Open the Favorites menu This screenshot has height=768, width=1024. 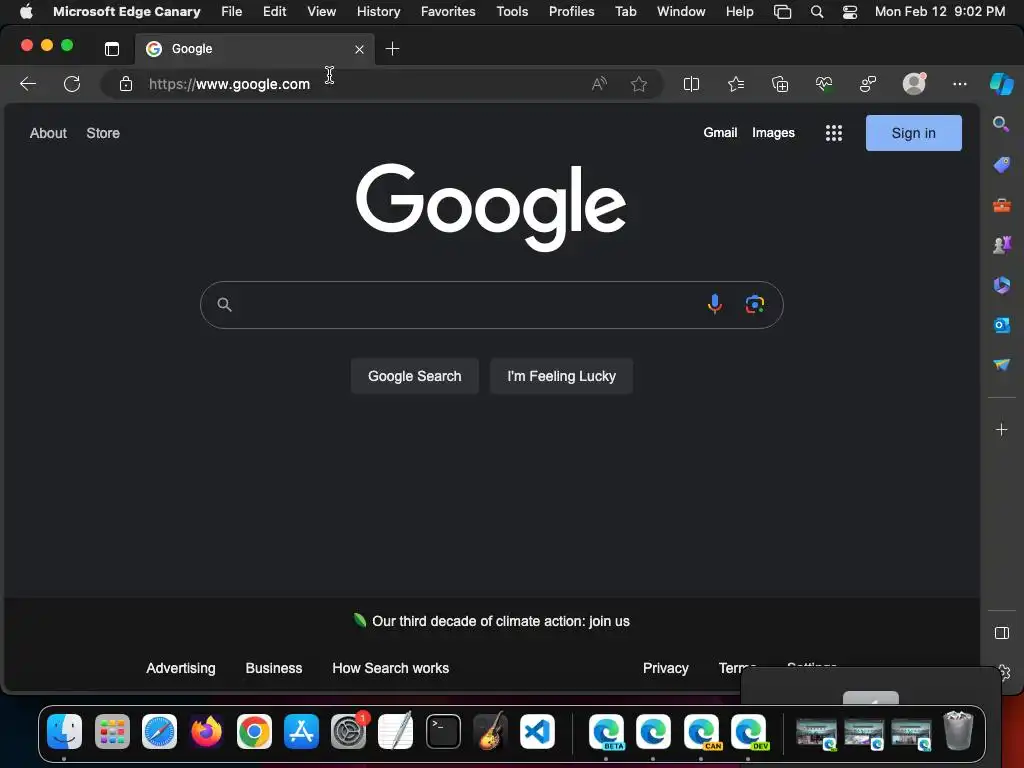point(448,11)
